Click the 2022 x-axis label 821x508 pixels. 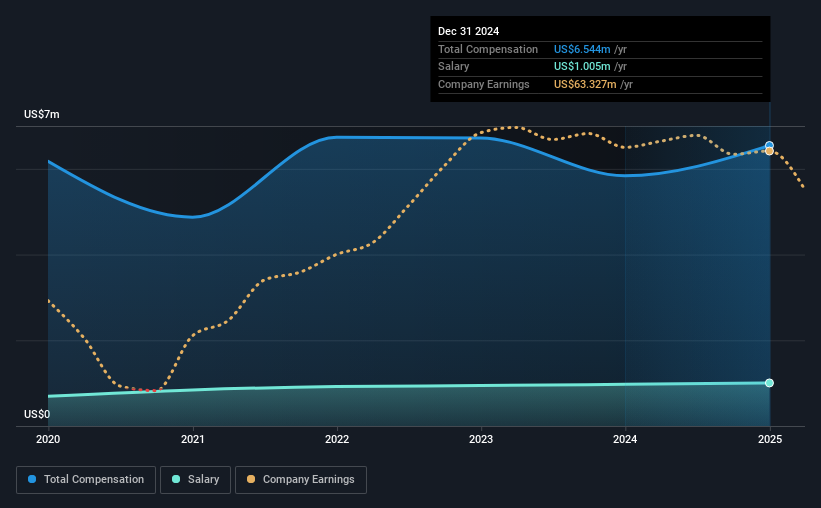pos(337,439)
